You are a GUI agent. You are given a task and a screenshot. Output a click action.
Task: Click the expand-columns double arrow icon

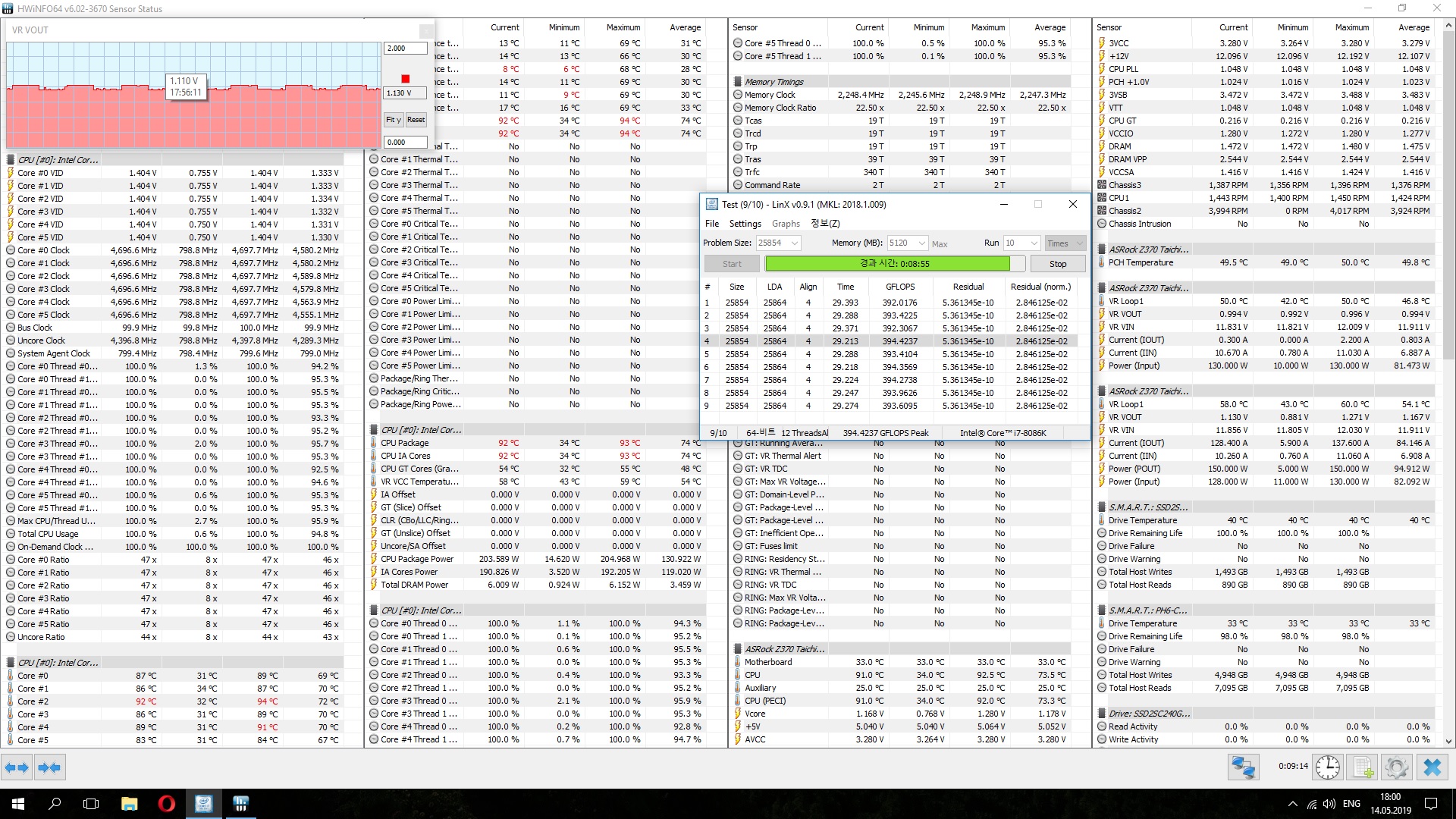pos(17,767)
